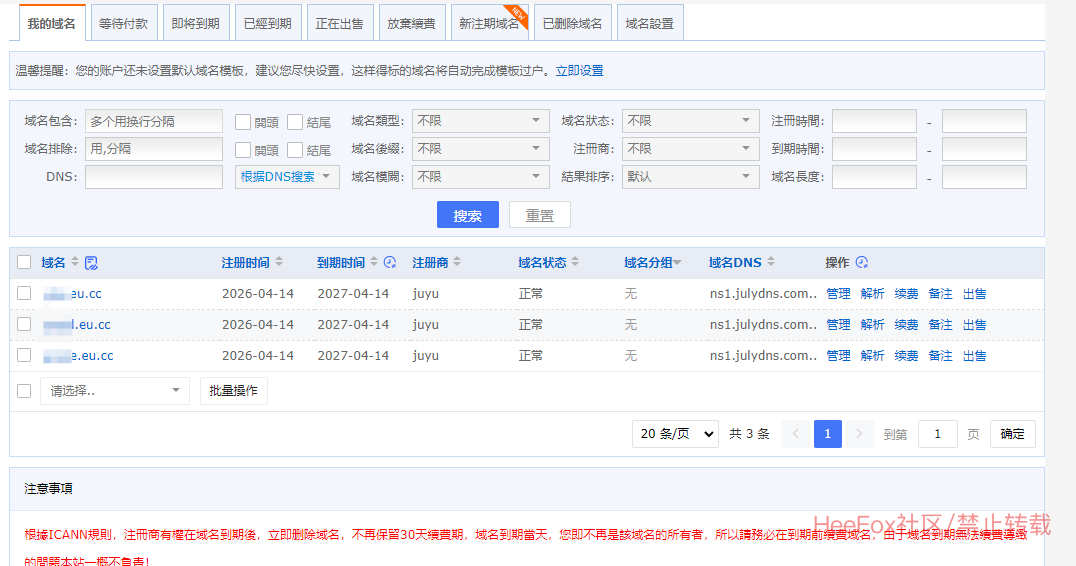Switch to 新注期域名 tab
Screen dimensions: 1076x566
489,23
